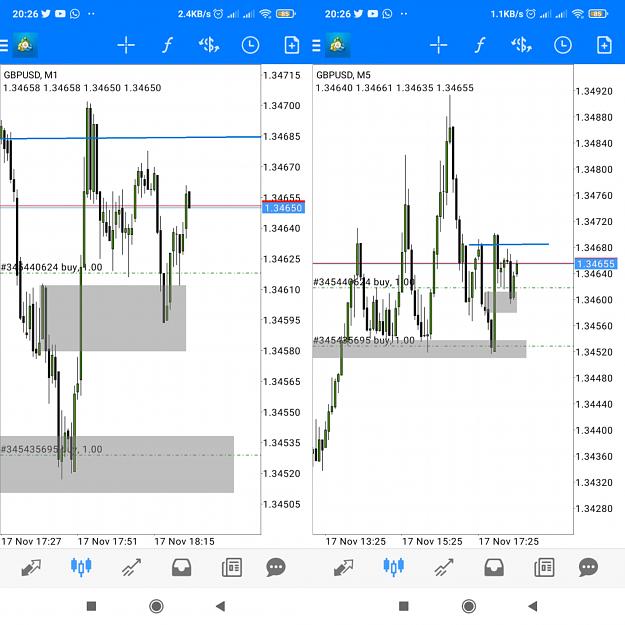Open Chat messages tab in right screen
625x625 pixels.
(588, 567)
